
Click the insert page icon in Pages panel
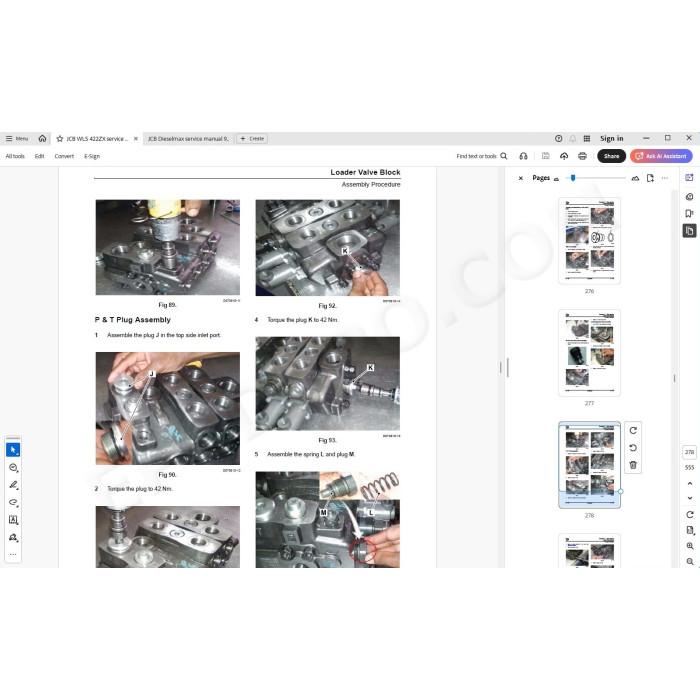650,178
